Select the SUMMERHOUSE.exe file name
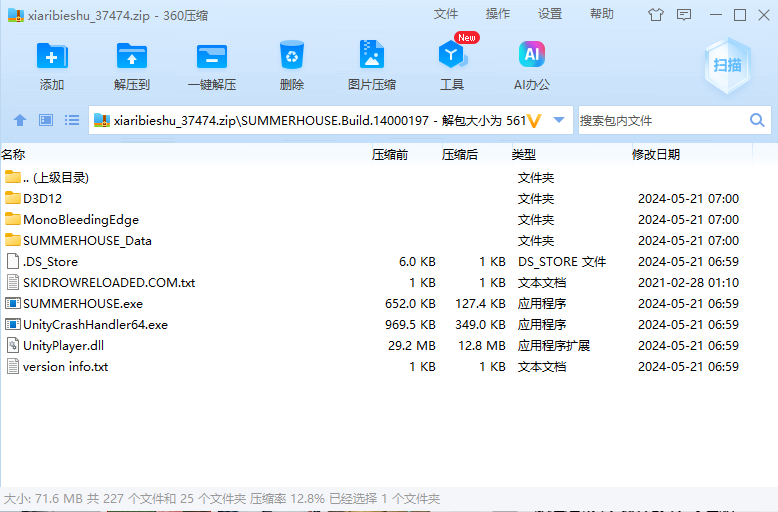 point(83,303)
